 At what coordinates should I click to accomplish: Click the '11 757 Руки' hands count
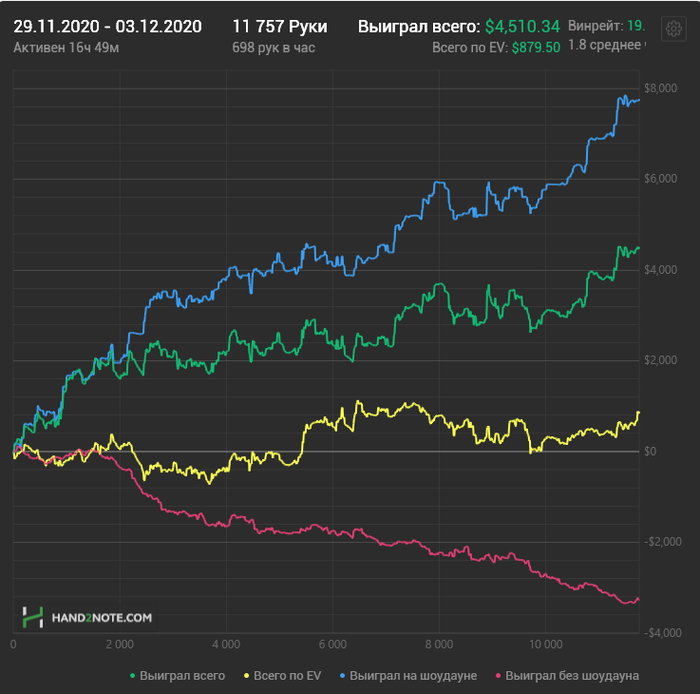pyautogui.click(x=279, y=26)
